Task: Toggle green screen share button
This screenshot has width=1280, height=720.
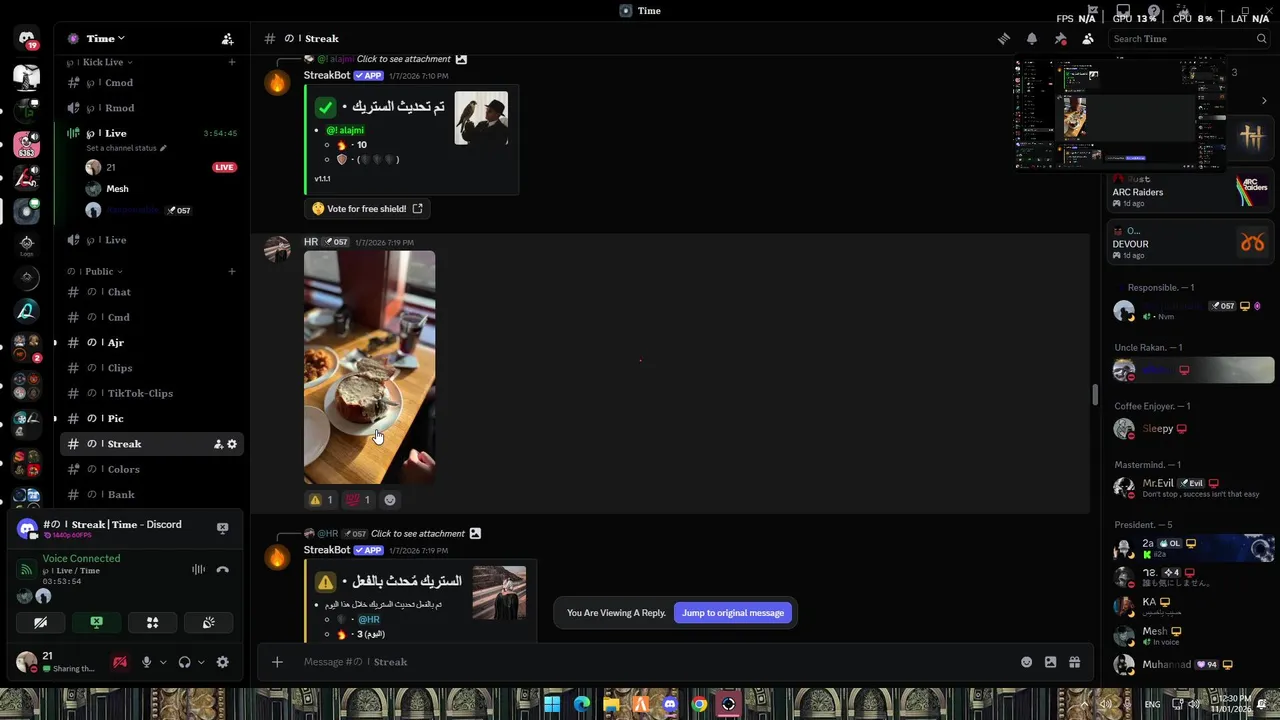Action: point(97,622)
